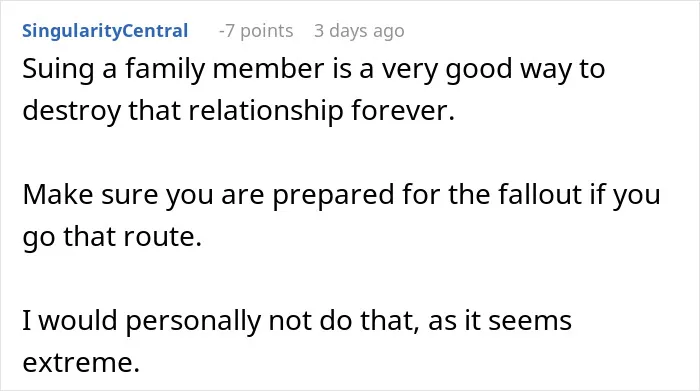Click the word 'would' in third paragraph
The width and height of the screenshot is (700, 391).
[x=78, y=321]
